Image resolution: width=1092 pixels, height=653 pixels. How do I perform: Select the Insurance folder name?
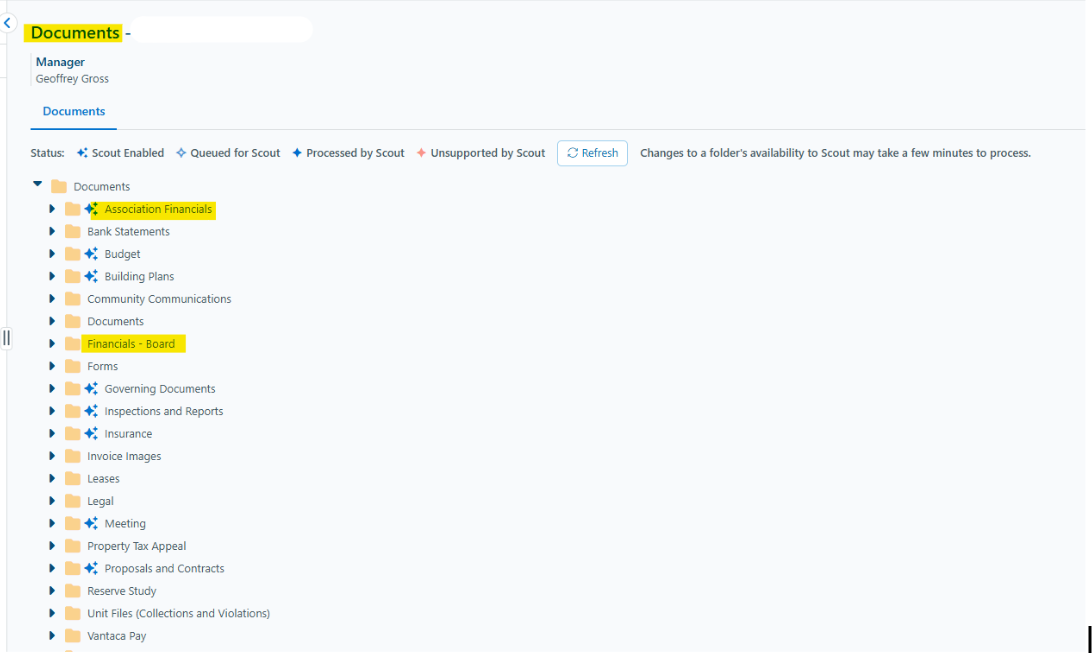[x=128, y=434]
